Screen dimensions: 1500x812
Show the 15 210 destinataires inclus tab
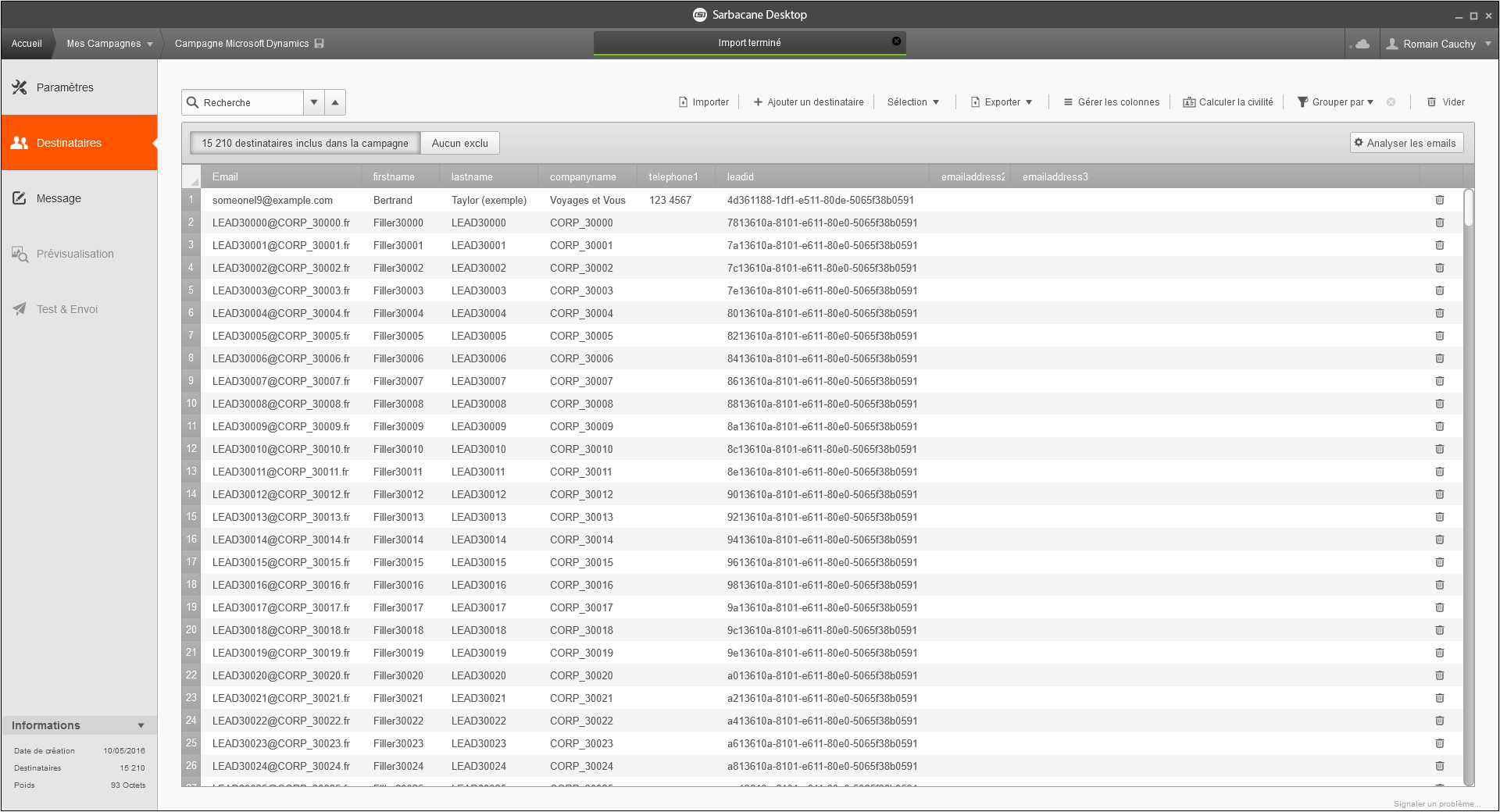[305, 143]
